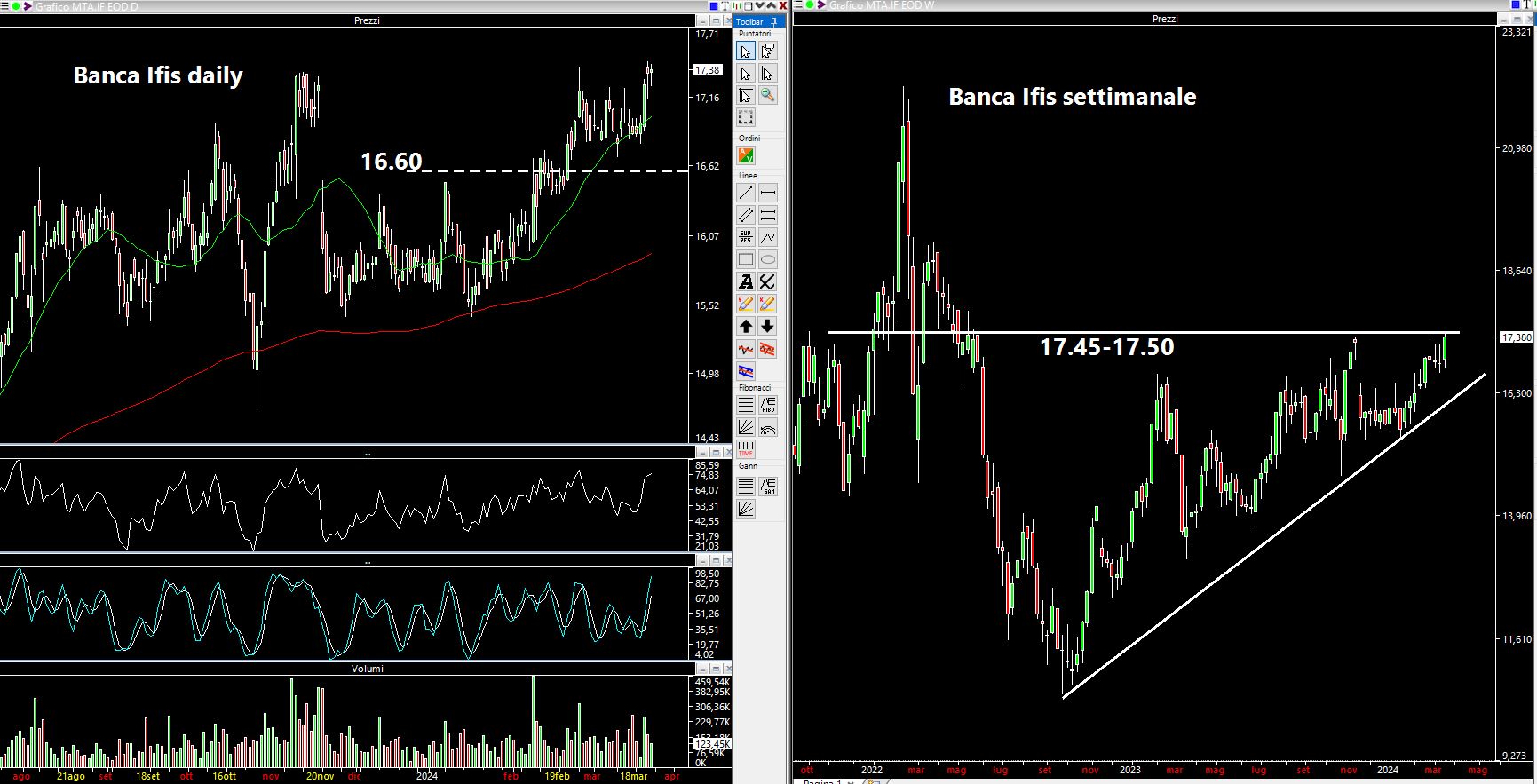Select the Banca Ifis daily title text

click(158, 75)
